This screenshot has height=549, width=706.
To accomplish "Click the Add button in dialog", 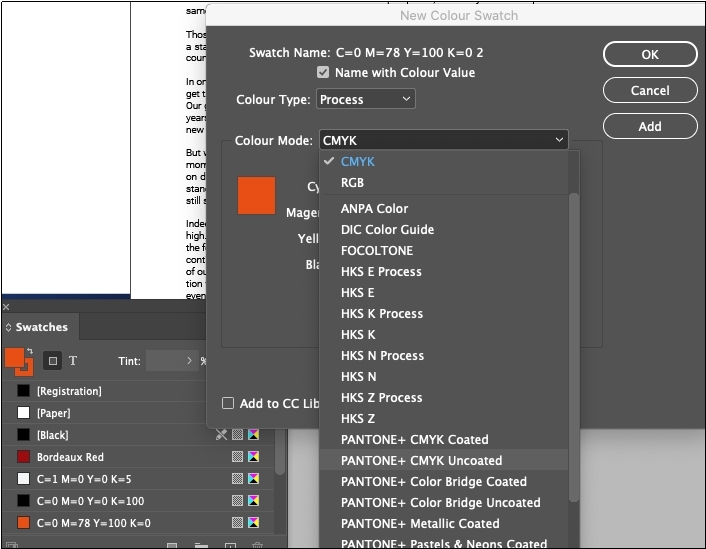I will tap(650, 127).
